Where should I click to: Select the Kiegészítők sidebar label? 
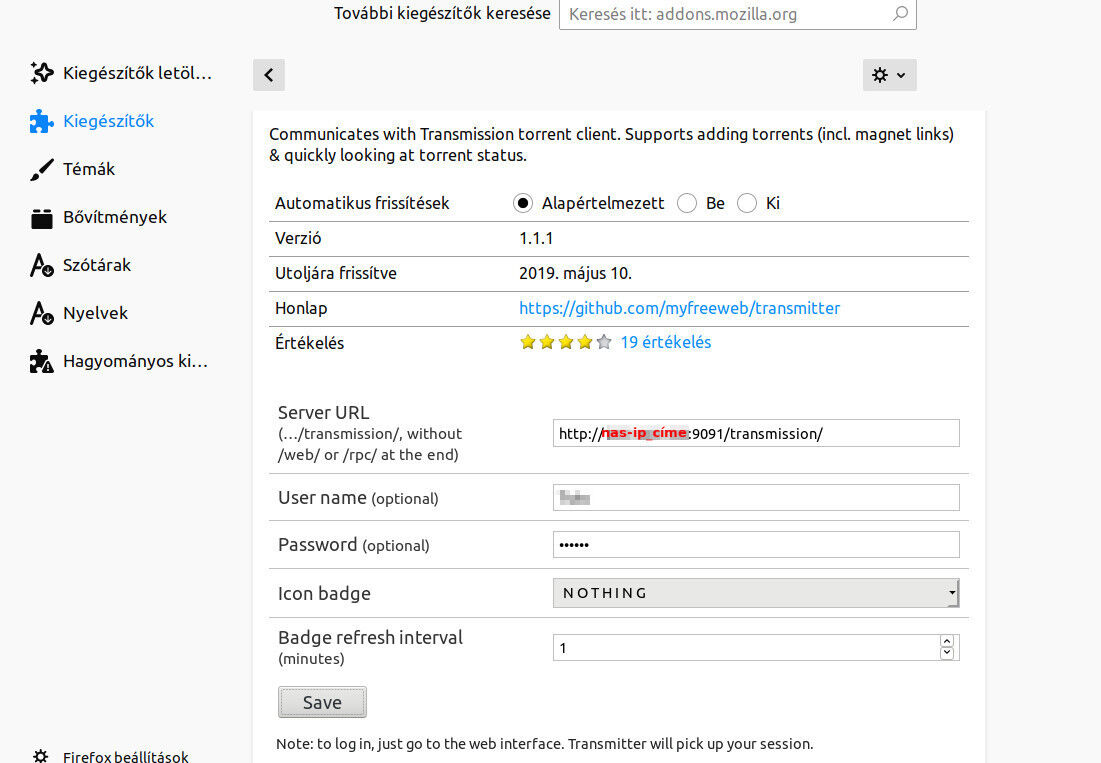coord(109,121)
